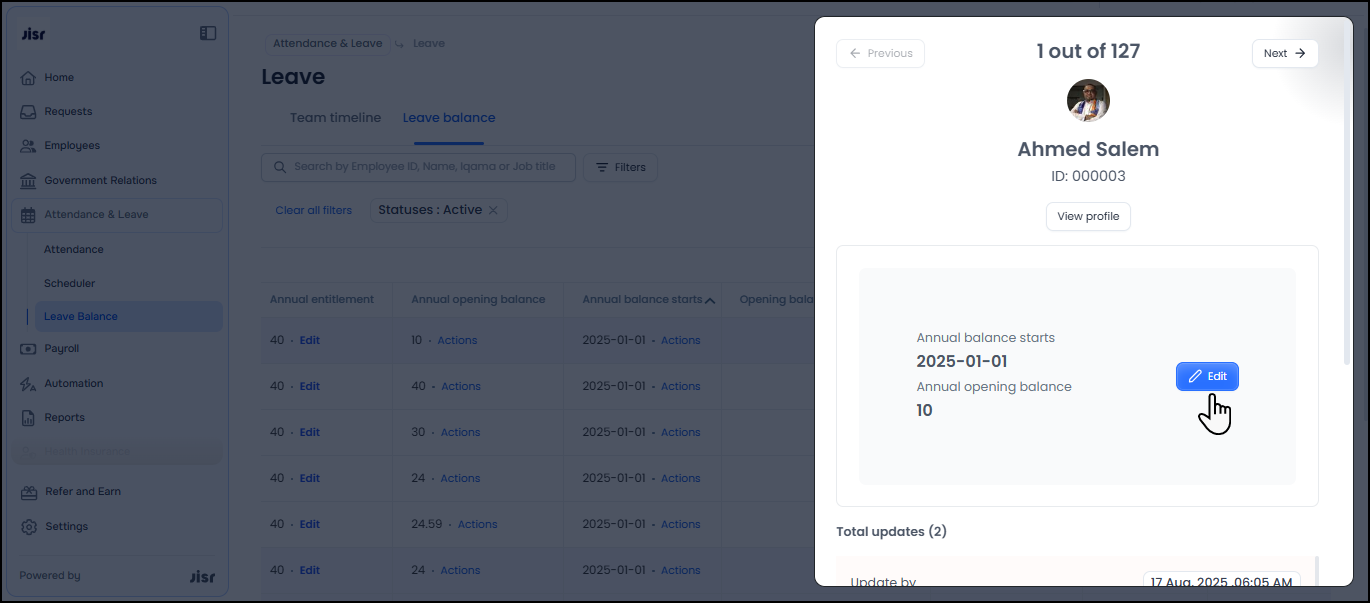The image size is (1370, 603).
Task: Open Settings via the gear icon
Action: (28, 527)
